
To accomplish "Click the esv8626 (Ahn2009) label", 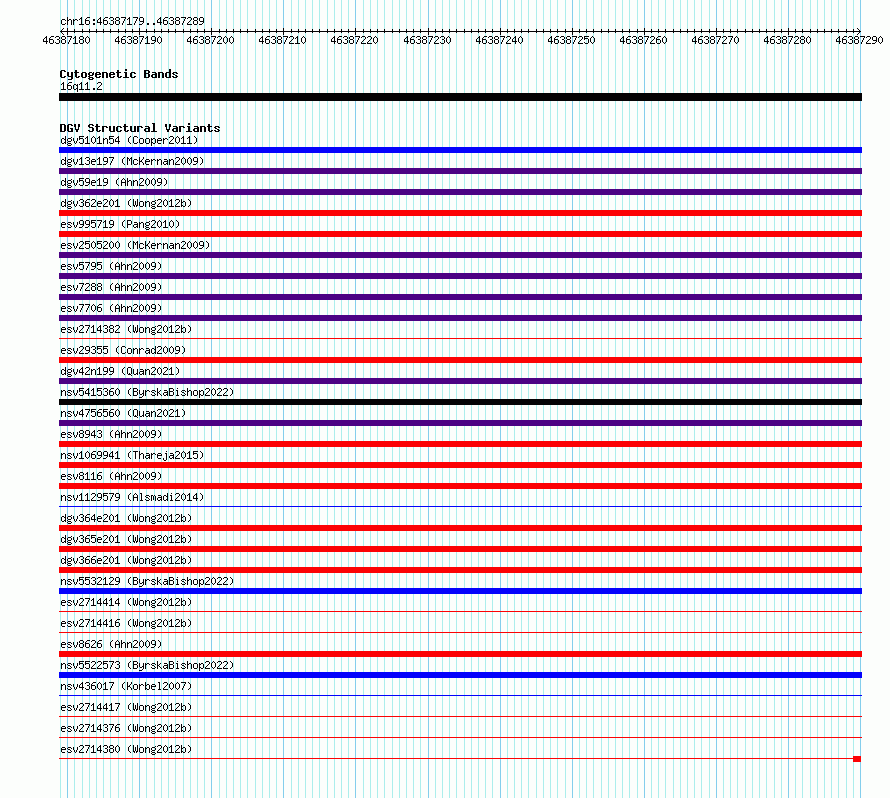I will point(111,644).
